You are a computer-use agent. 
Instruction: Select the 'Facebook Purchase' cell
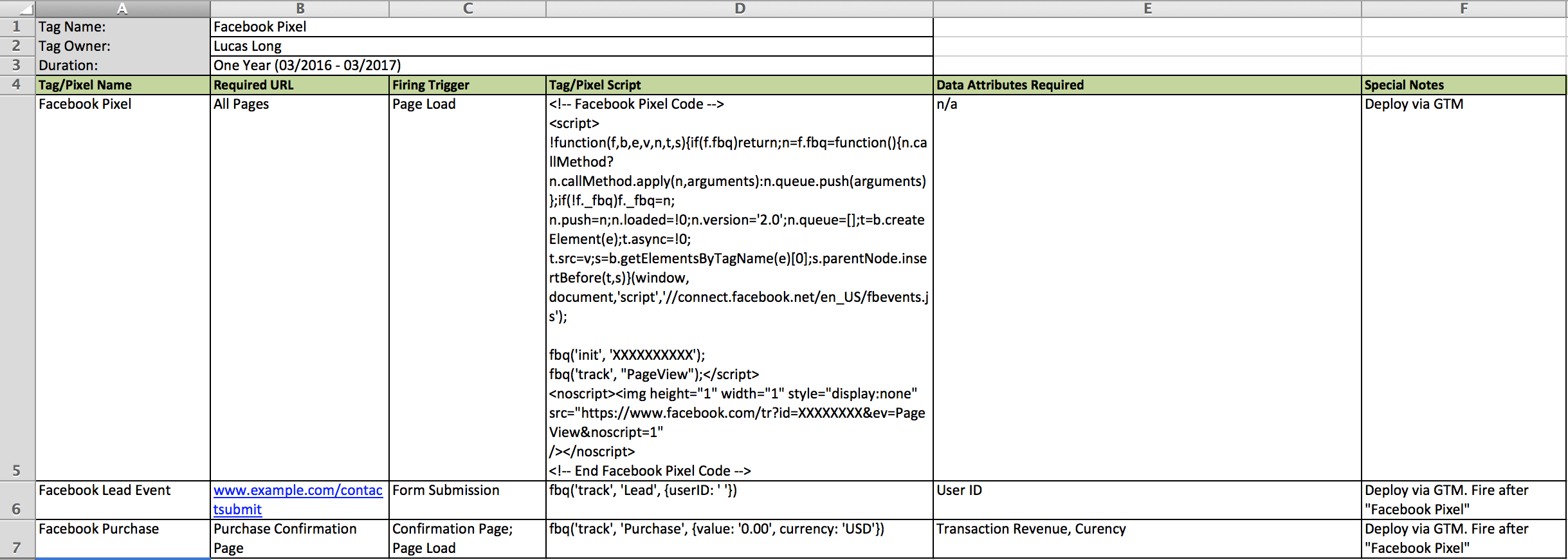(122, 539)
